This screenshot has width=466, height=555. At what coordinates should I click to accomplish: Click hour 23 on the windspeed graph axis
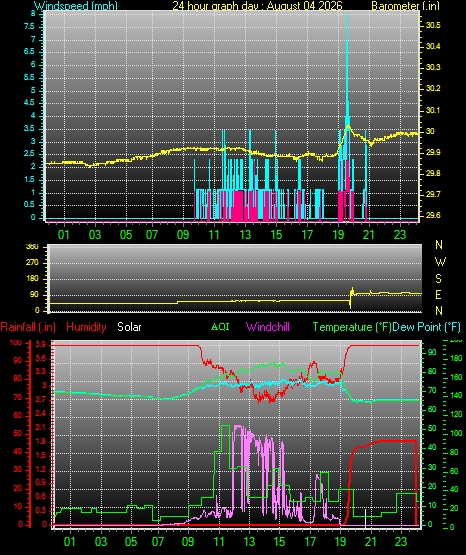point(400,235)
